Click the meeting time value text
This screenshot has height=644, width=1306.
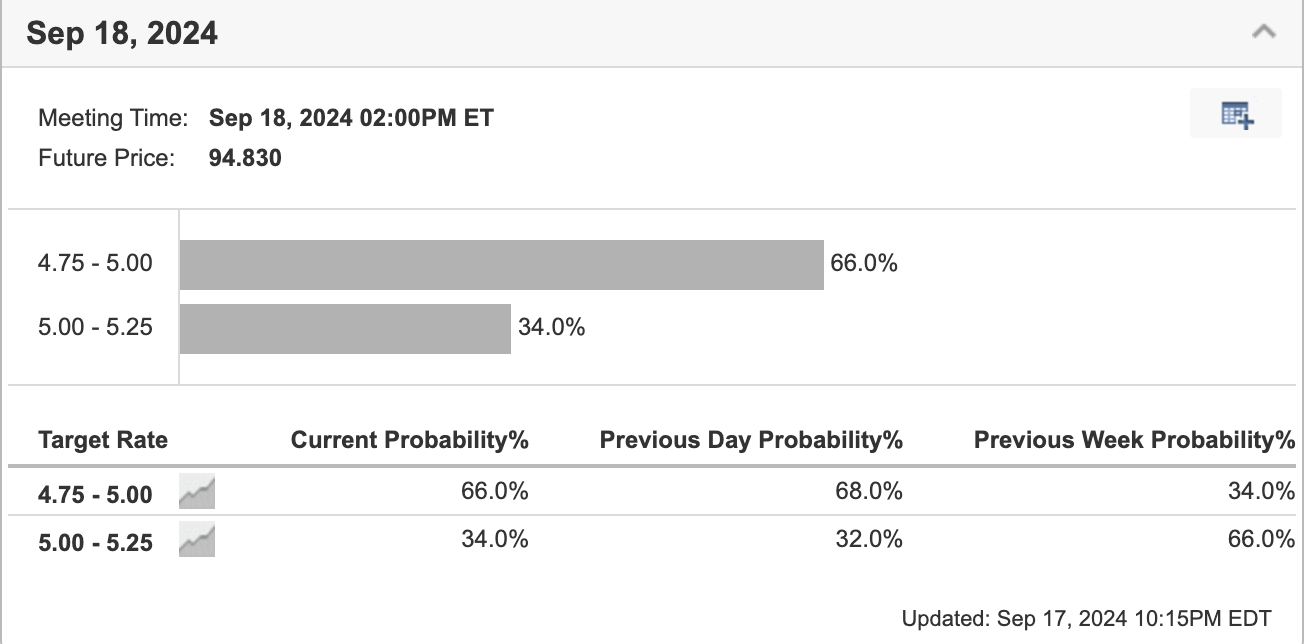(x=351, y=118)
